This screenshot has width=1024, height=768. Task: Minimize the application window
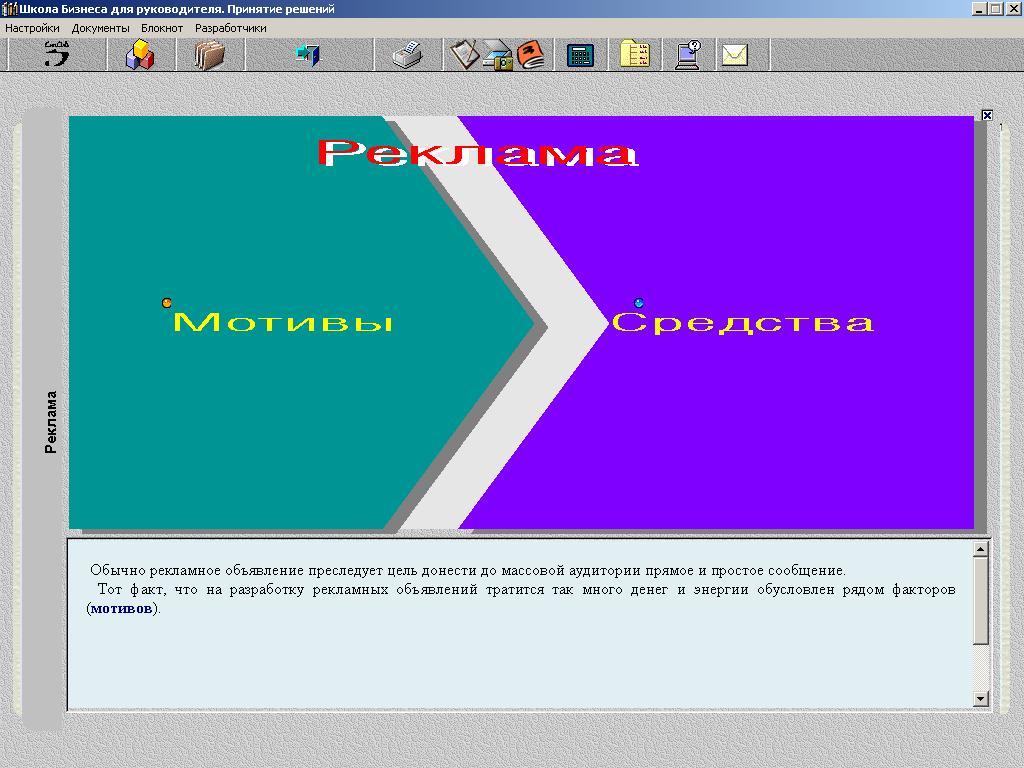pos(978,8)
